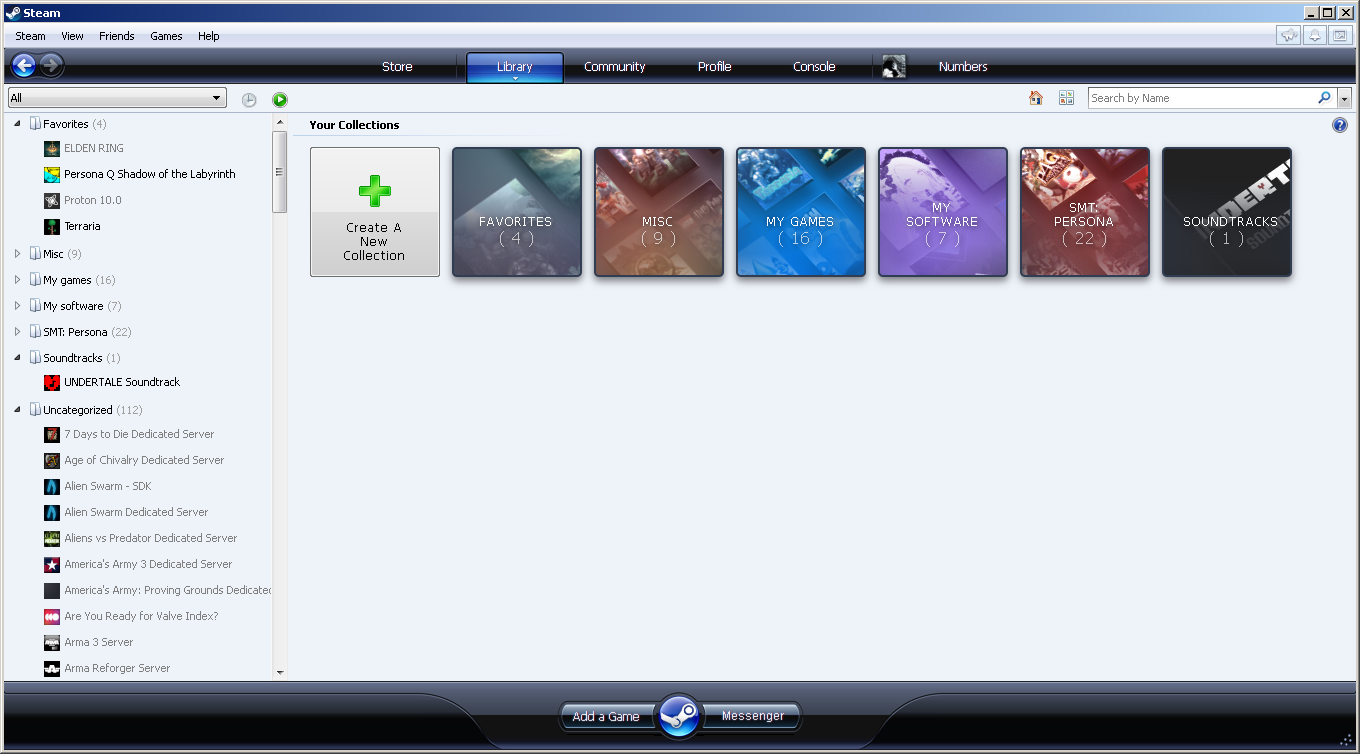Viewport: 1360px width, 754px height.
Task: Open library home via house icon
Action: (x=1036, y=98)
